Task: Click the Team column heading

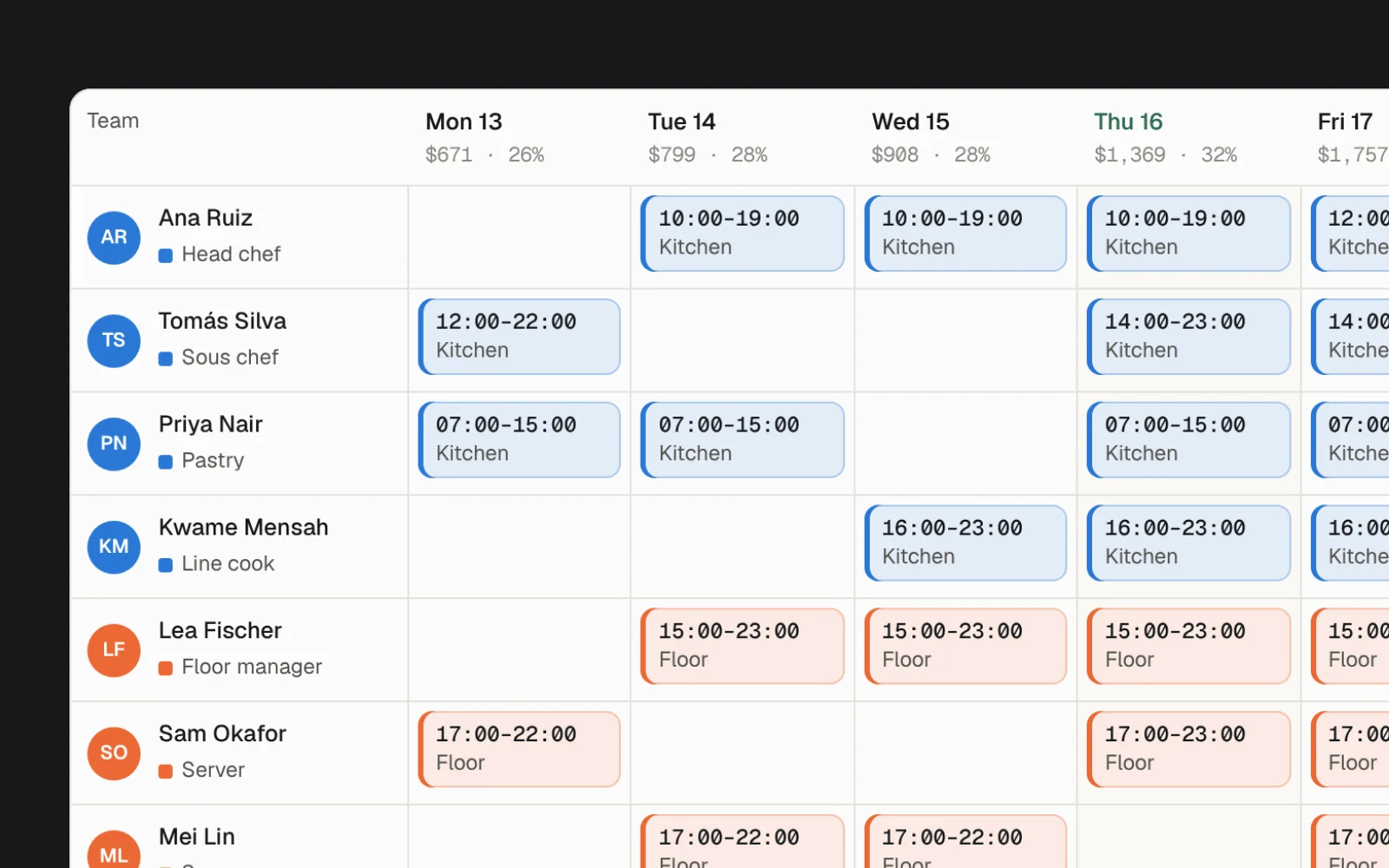Action: point(113,121)
